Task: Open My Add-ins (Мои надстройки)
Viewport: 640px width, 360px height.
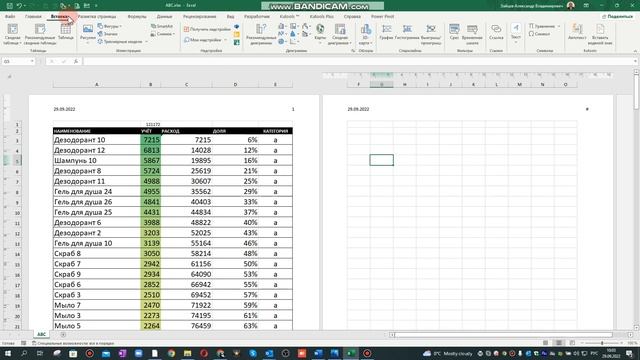Action: click(x=205, y=40)
